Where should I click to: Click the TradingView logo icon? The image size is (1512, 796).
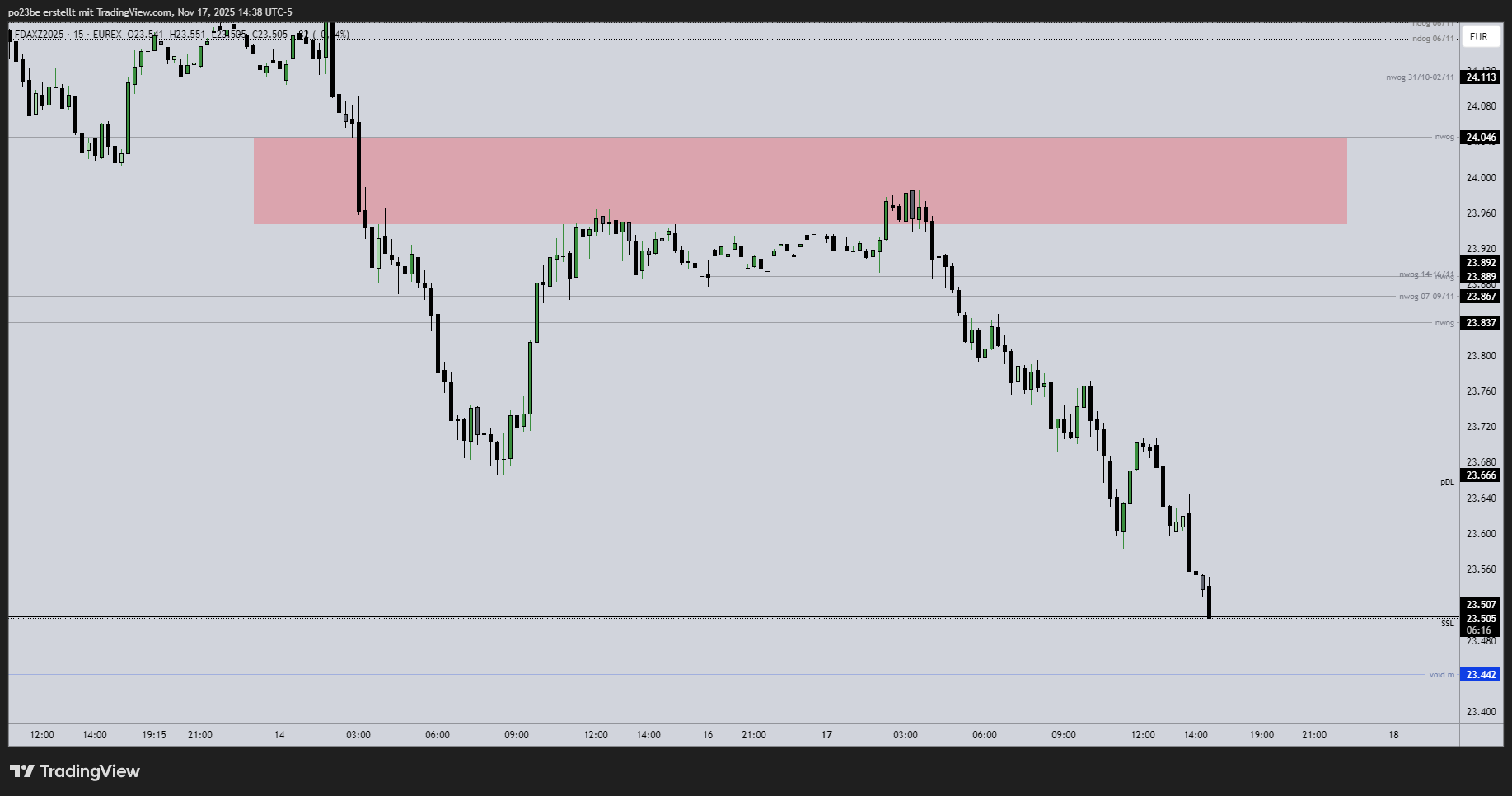click(22, 771)
